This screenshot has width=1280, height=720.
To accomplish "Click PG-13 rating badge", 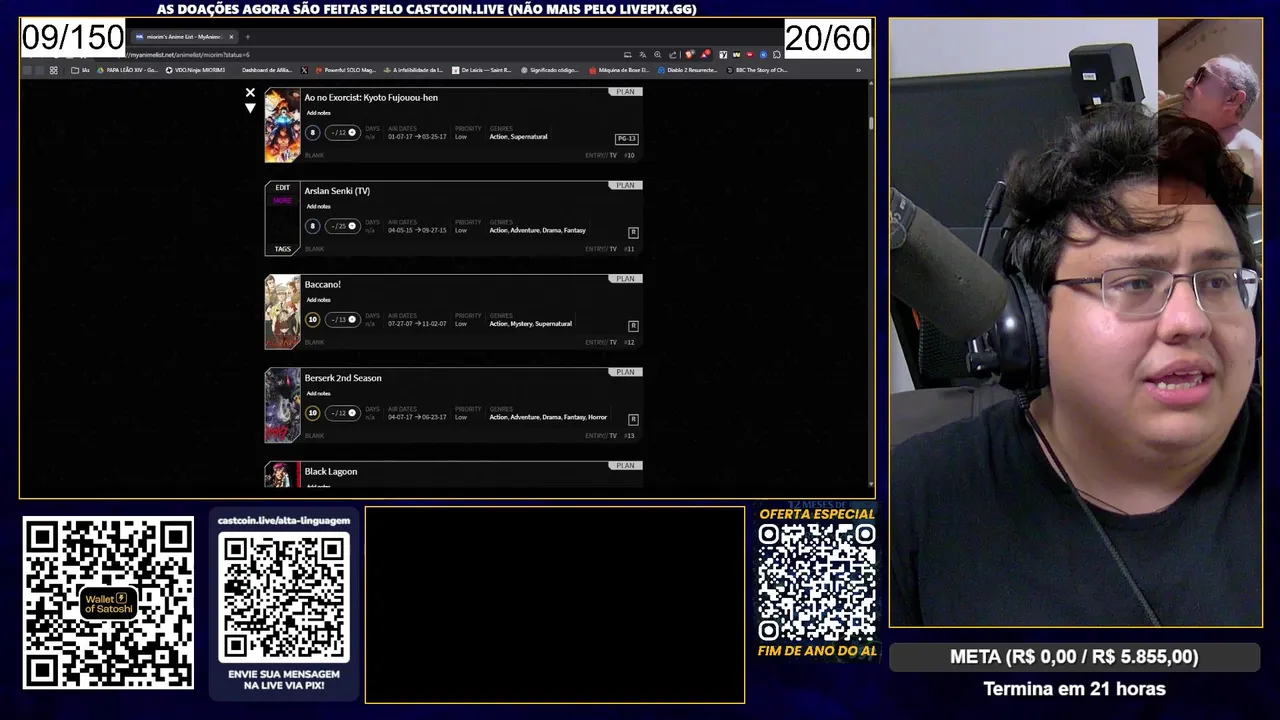I will pyautogui.click(x=626, y=139).
